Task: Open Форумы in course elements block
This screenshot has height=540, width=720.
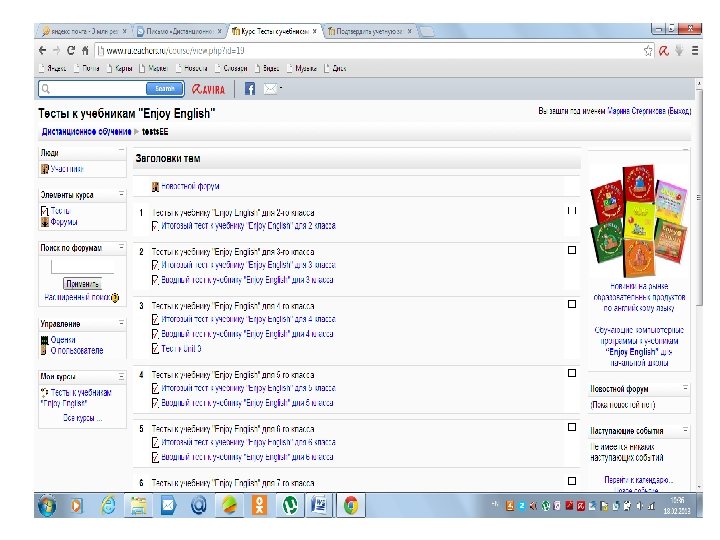Action: click(64, 222)
